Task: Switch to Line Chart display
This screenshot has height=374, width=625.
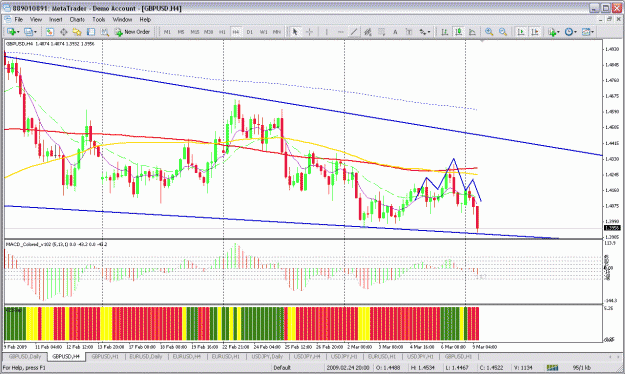Action: [472, 32]
